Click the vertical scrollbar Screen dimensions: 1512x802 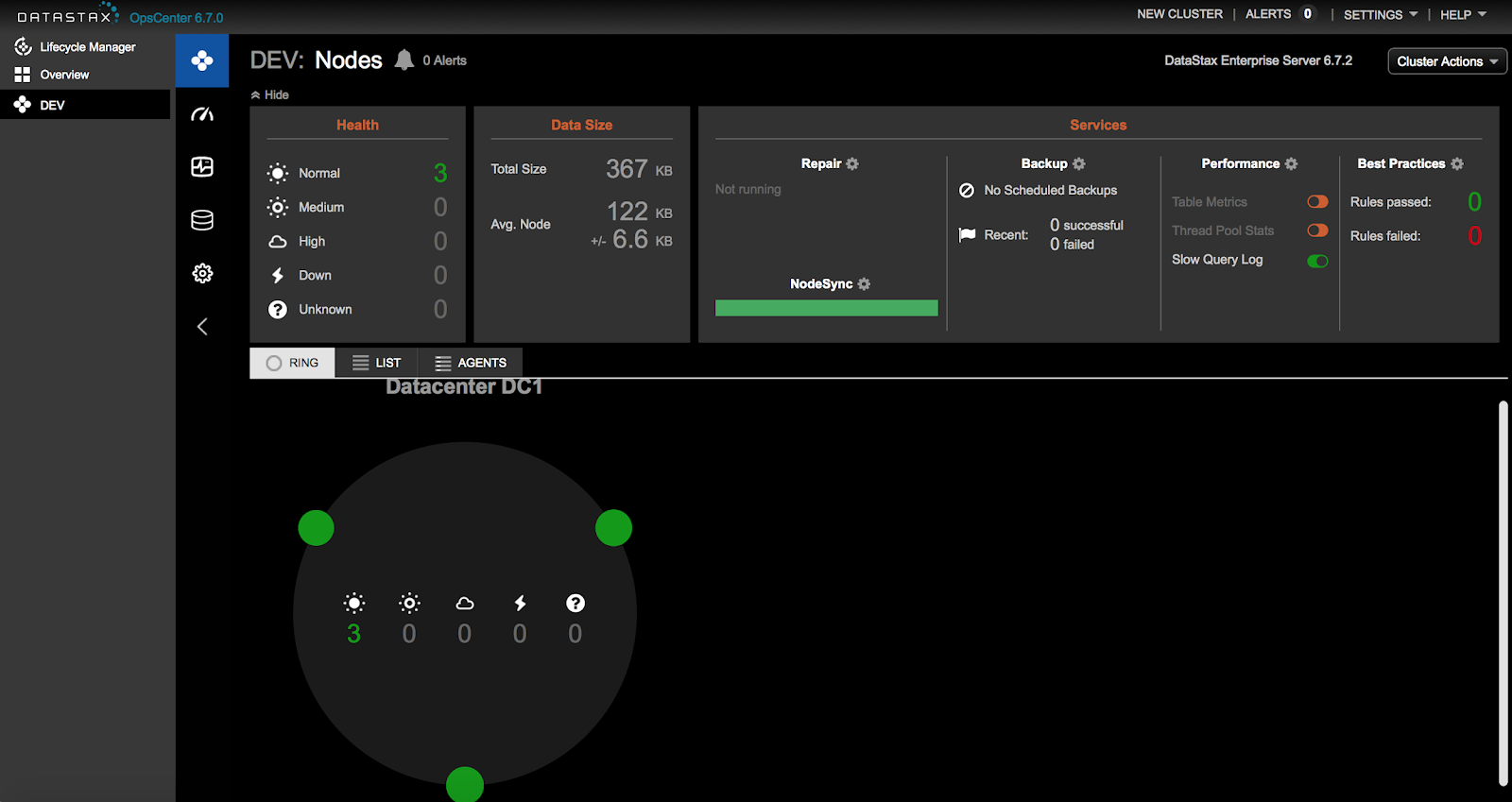[1503, 593]
